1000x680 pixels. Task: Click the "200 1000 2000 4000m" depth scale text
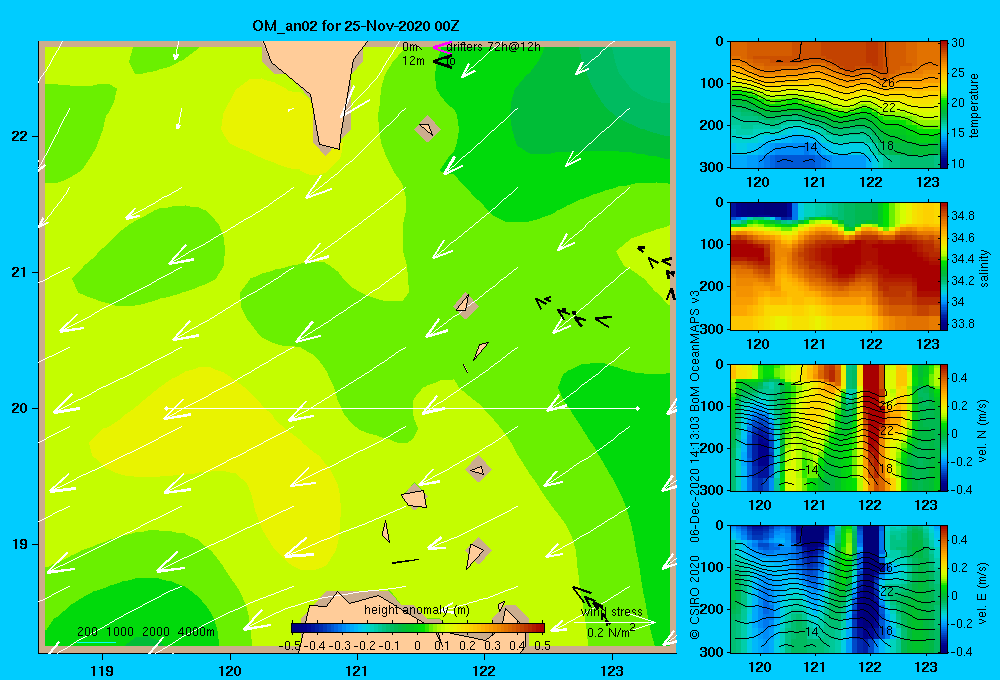146,632
